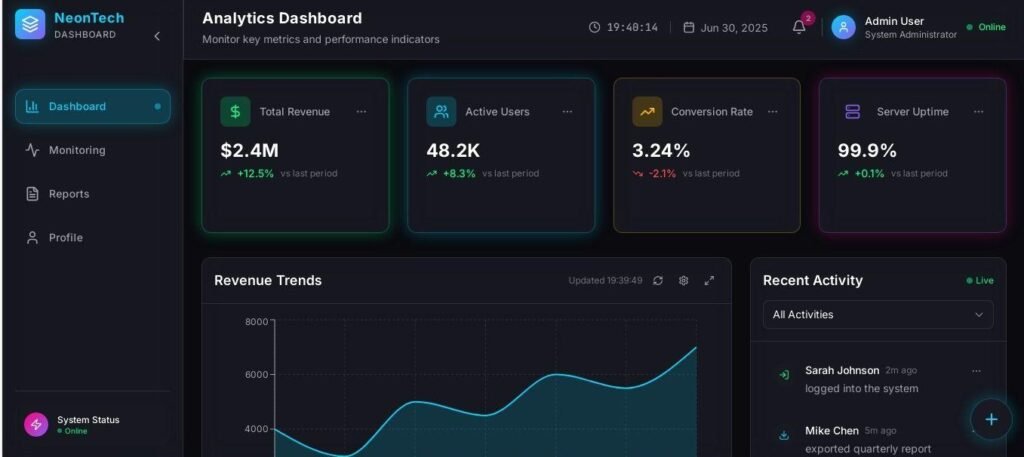Click the Admin User avatar
Image resolution: width=1024 pixels, height=457 pixels.
(x=843, y=27)
